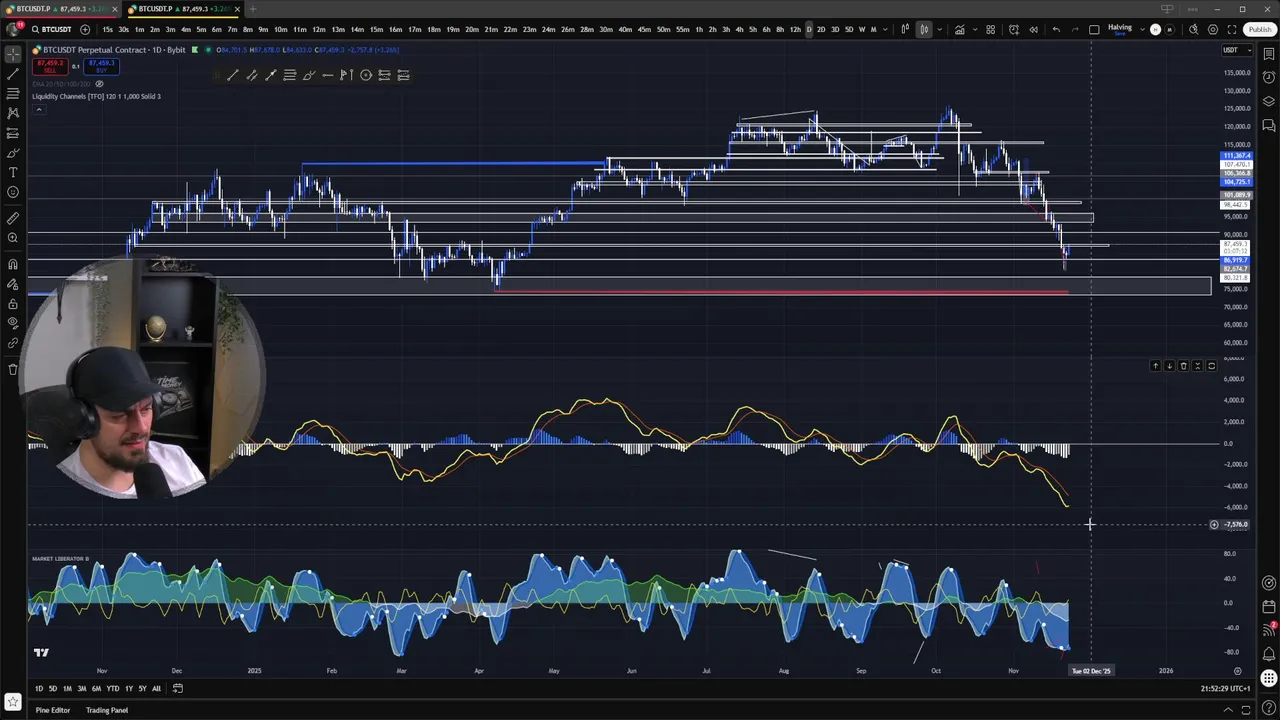
Task: Select trend line in favorites toolbar
Action: [x=232, y=75]
